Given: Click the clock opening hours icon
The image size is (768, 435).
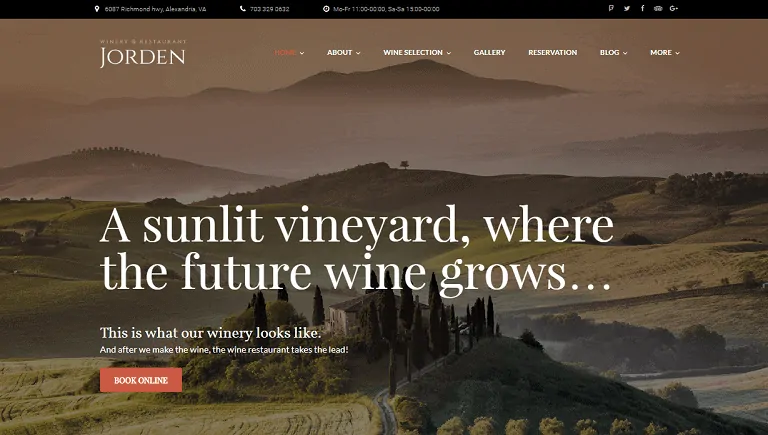Looking at the screenshot, I should (326, 9).
